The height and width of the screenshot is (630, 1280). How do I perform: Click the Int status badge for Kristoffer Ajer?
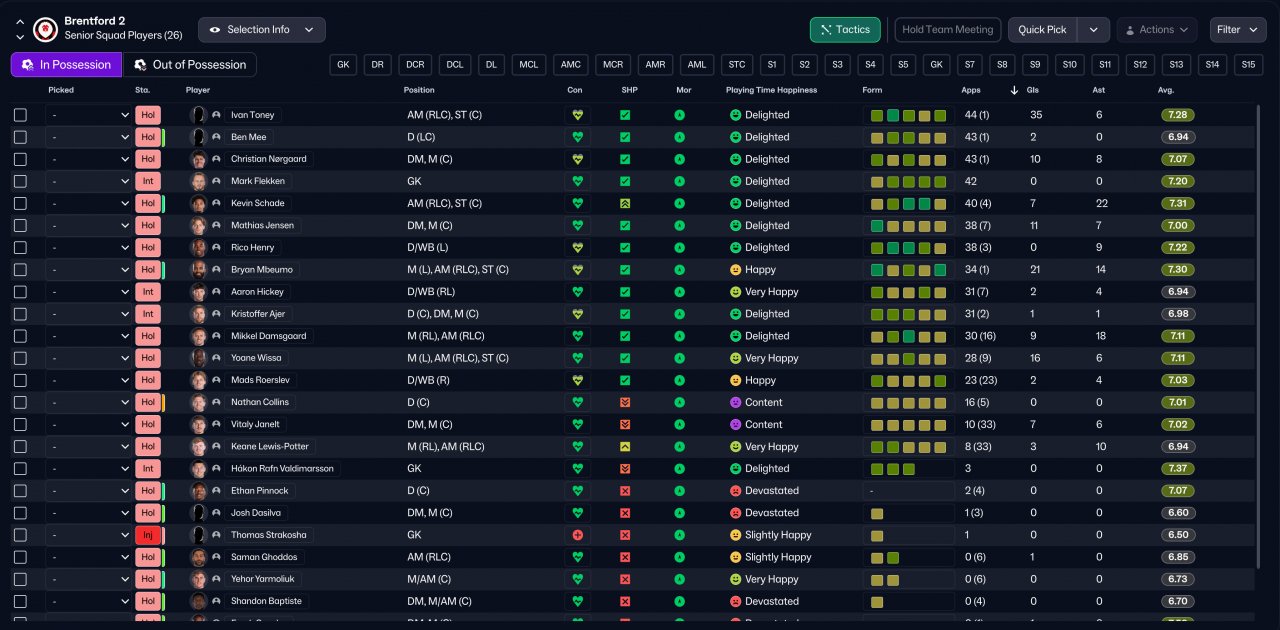point(148,314)
